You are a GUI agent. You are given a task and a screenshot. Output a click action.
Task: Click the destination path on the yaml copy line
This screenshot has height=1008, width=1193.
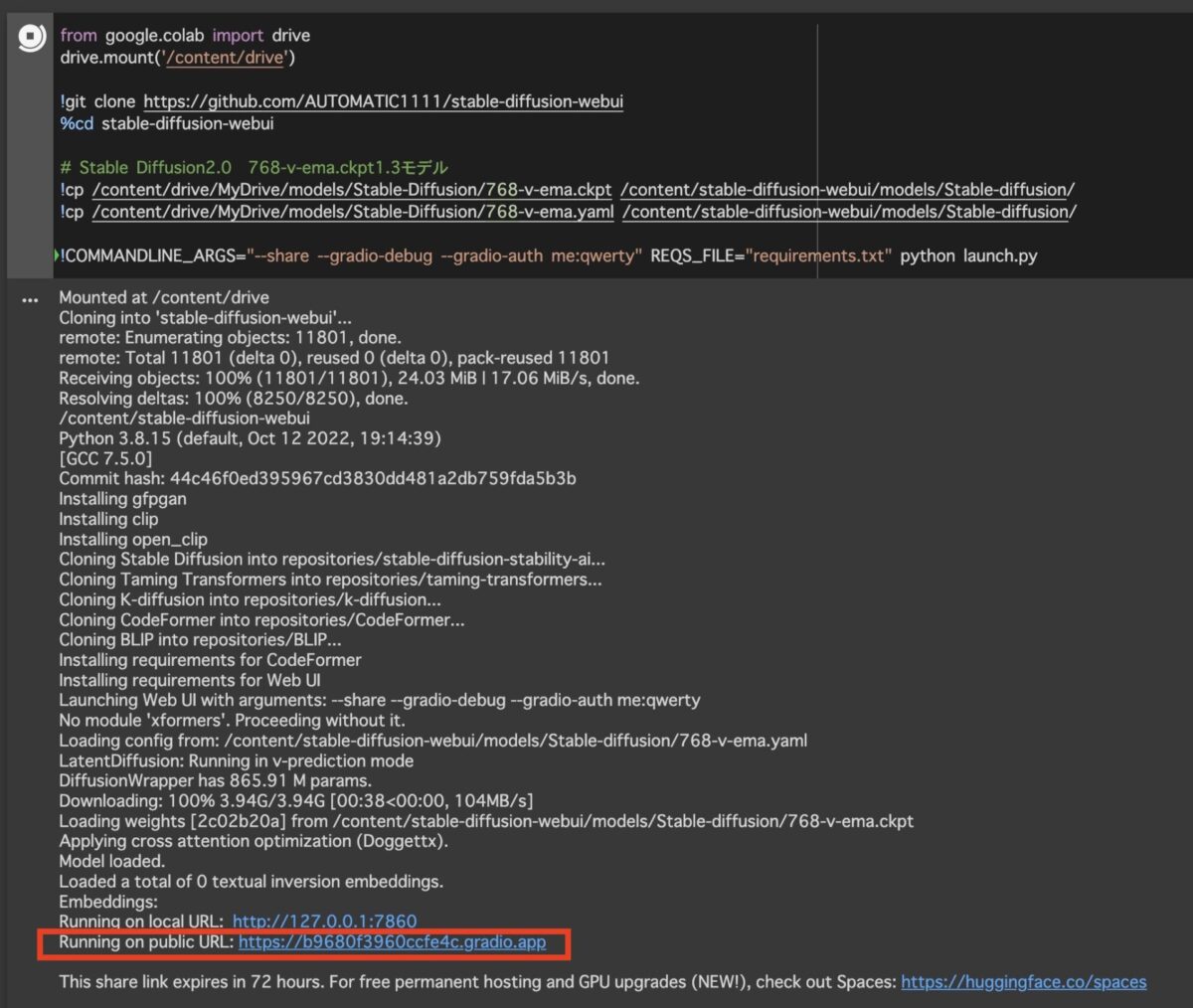[x=849, y=212]
